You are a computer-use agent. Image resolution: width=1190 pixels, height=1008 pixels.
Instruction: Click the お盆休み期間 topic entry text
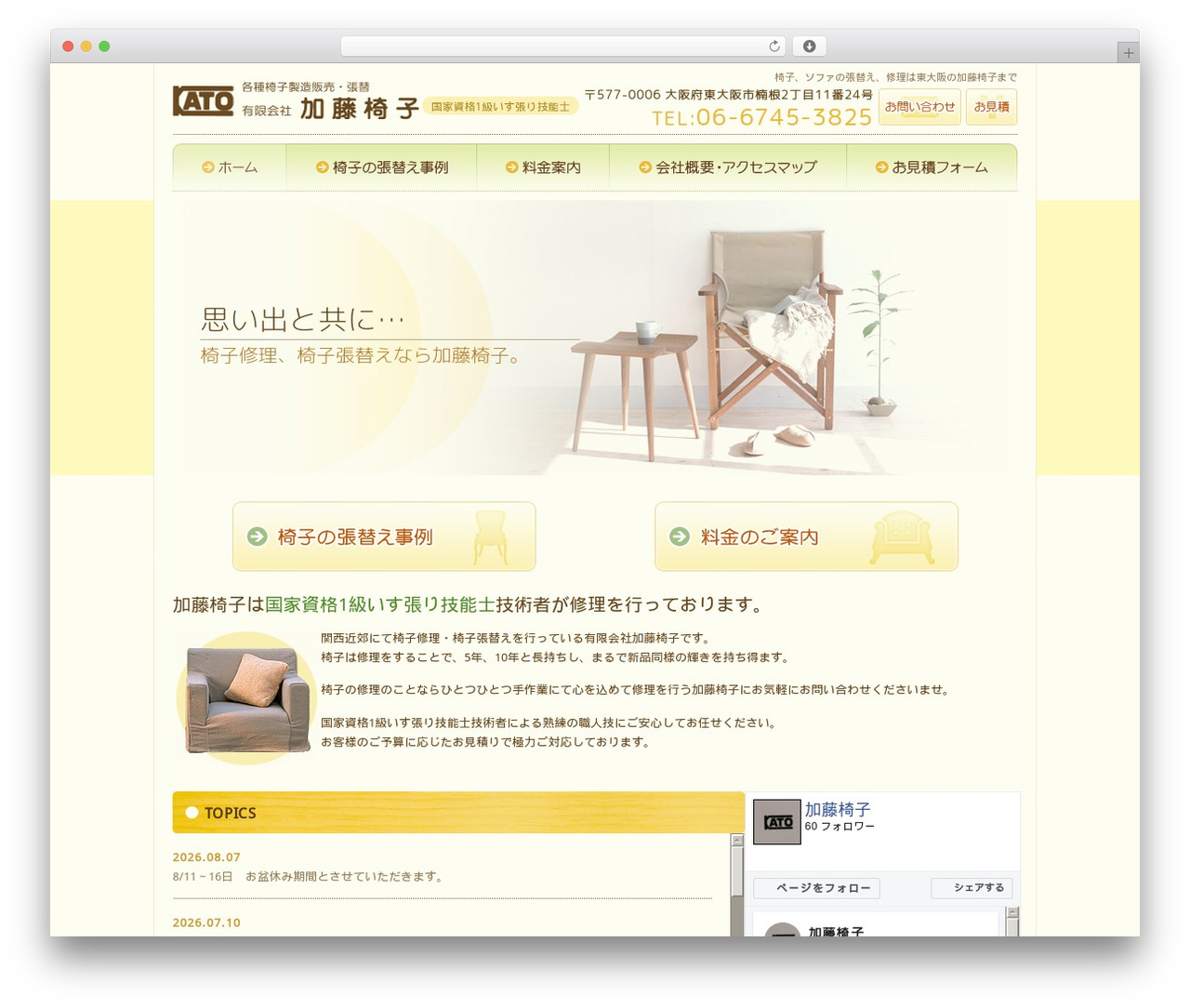click(308, 877)
